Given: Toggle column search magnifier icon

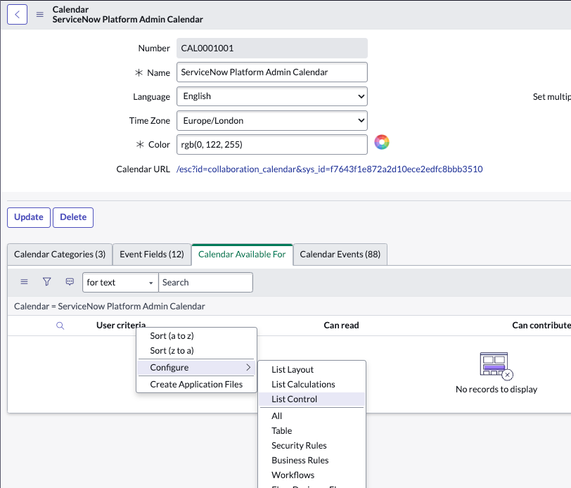Looking at the screenshot, I should coord(60,326).
